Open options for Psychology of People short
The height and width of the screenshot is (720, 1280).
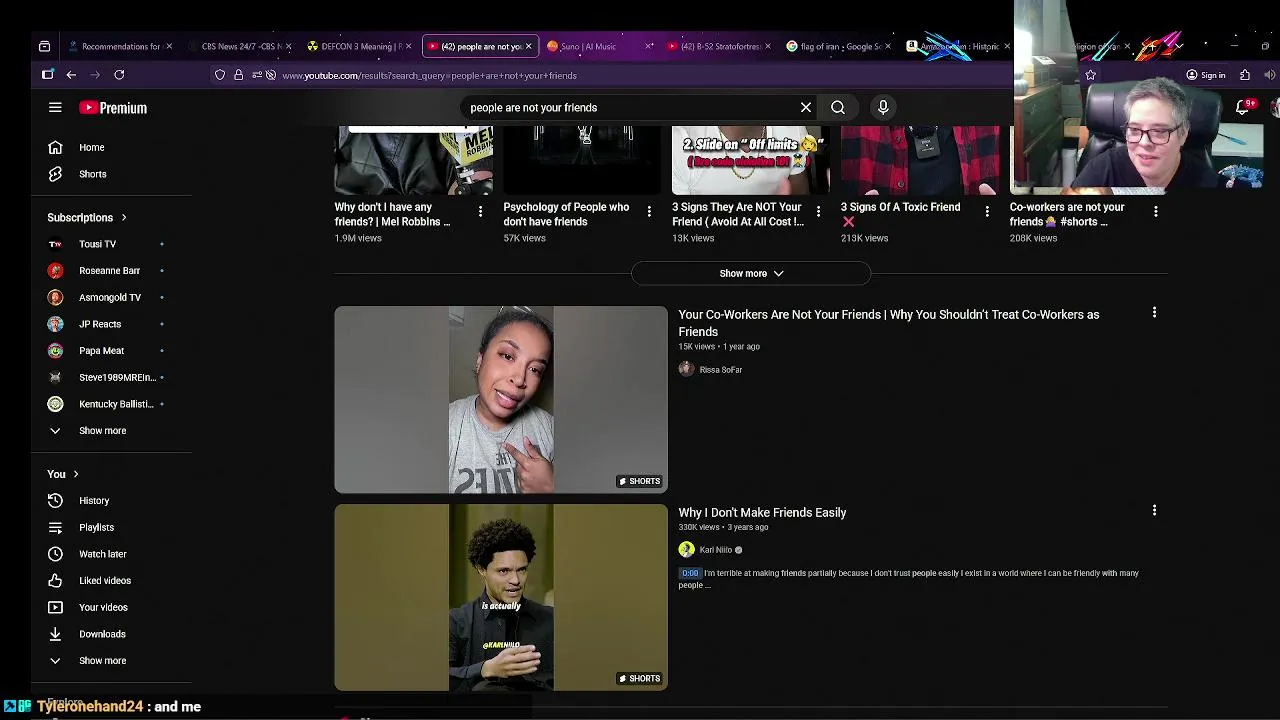click(649, 211)
